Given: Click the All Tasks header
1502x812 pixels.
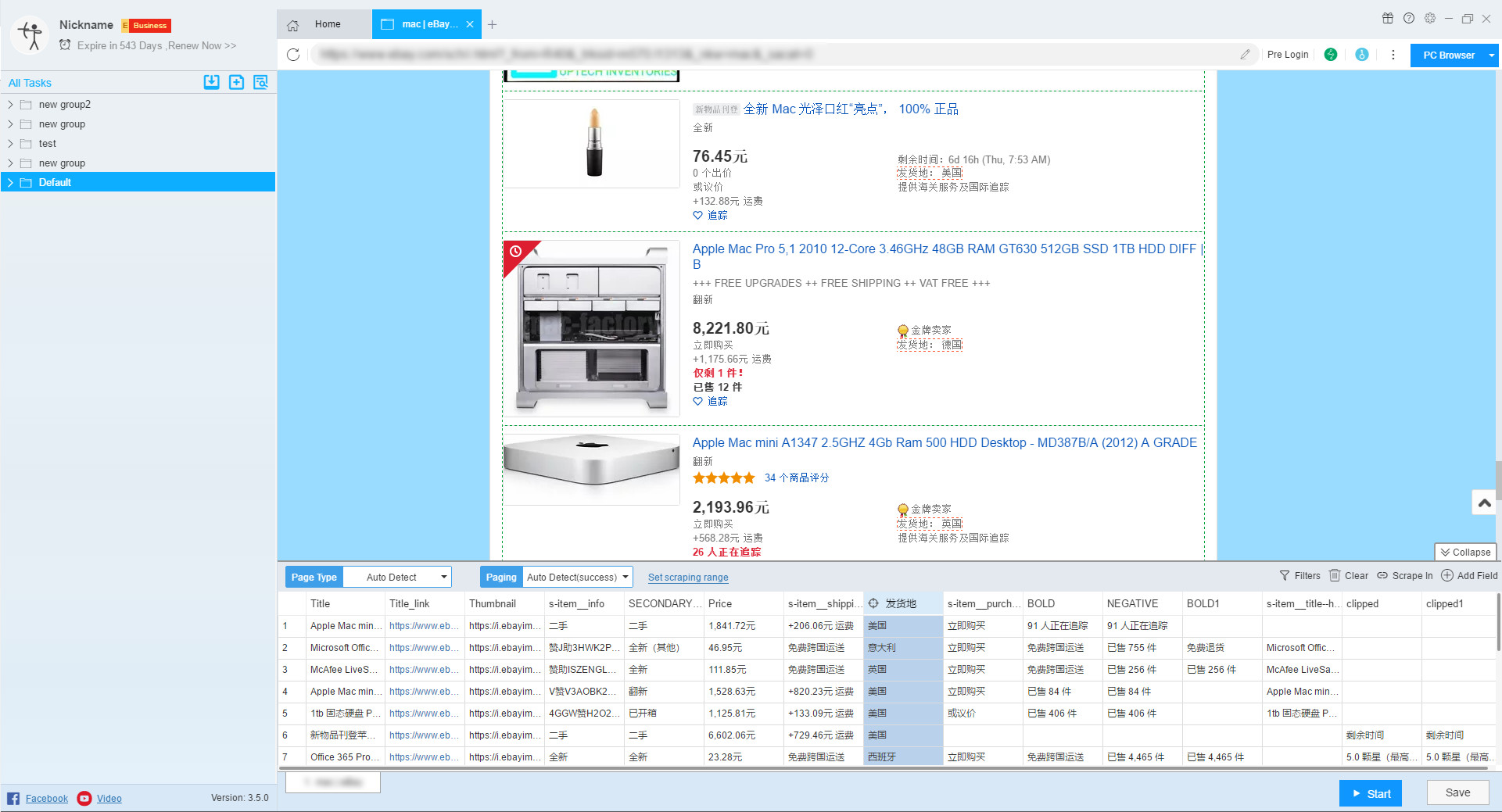Looking at the screenshot, I should click(30, 83).
